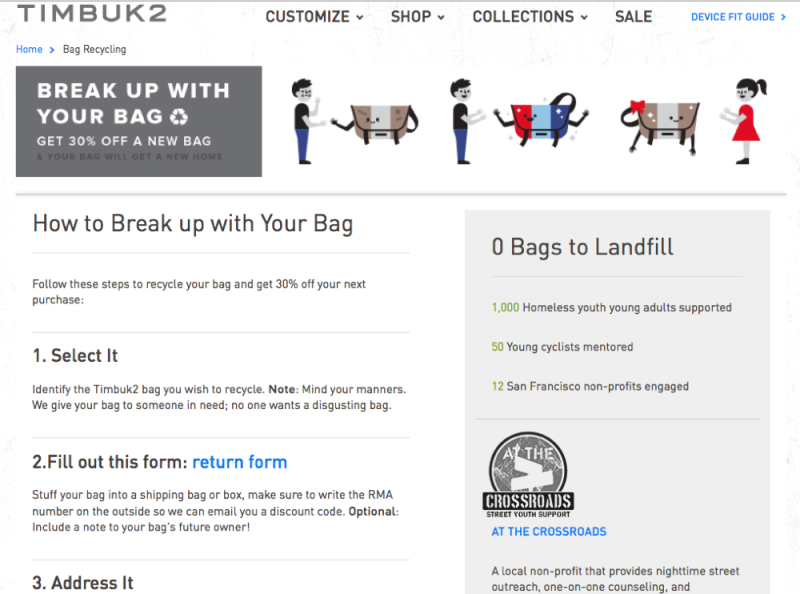800x594 pixels.
Task: Open the AT THE CROSSROADS text link
Action: 549,531
